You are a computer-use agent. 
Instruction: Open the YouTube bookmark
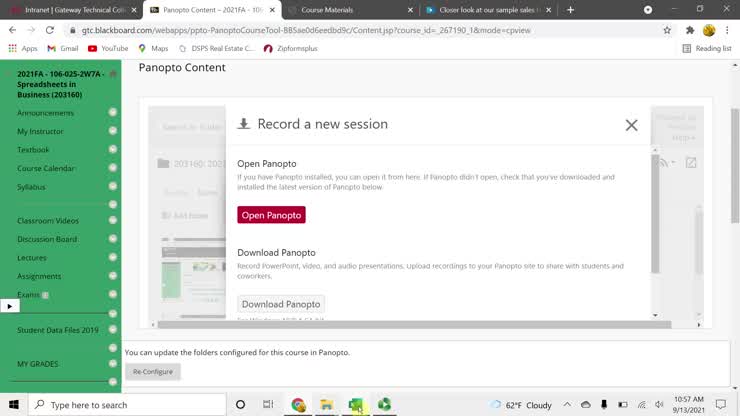[x=107, y=48]
